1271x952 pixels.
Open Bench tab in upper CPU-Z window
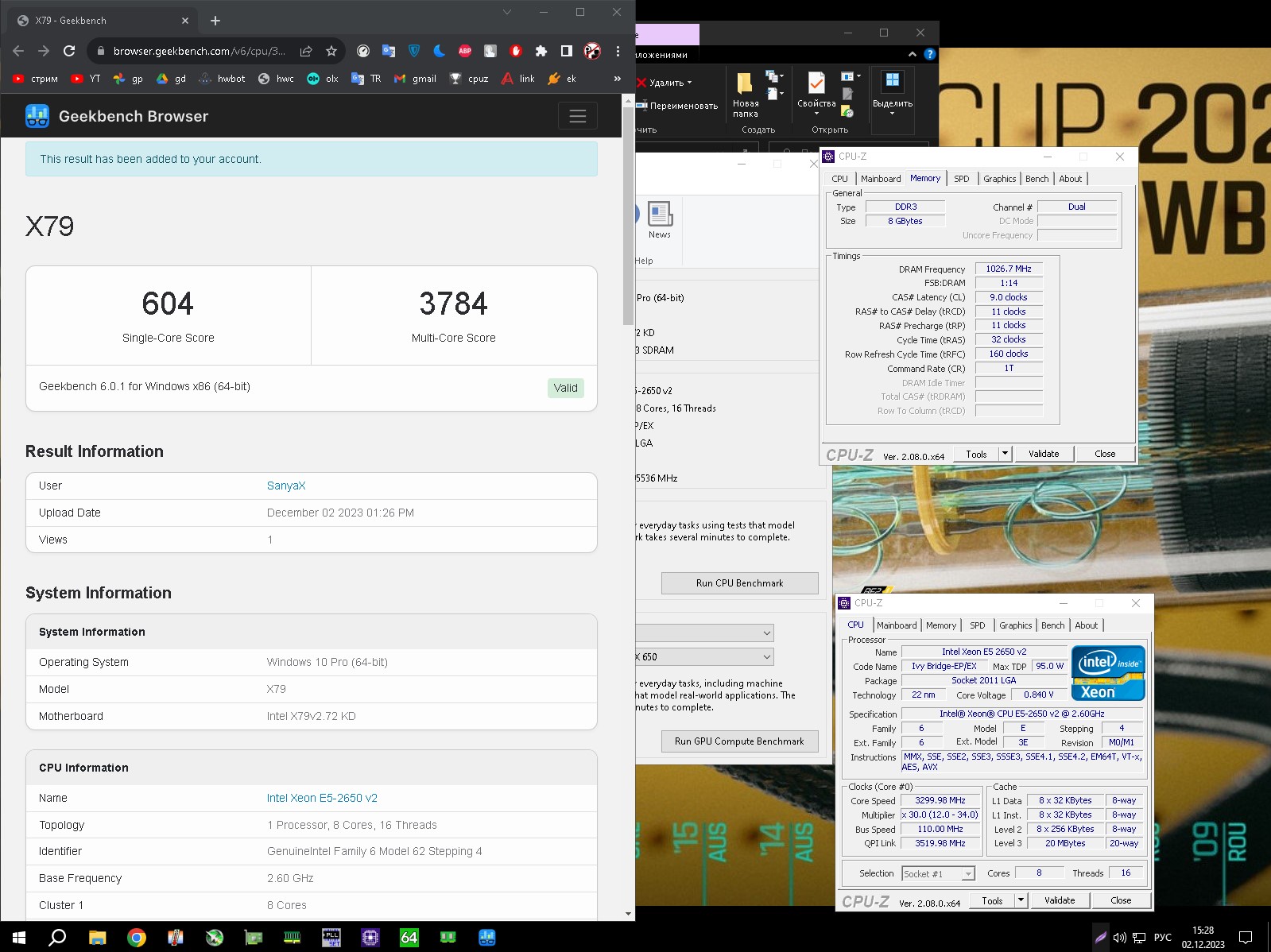point(1037,179)
